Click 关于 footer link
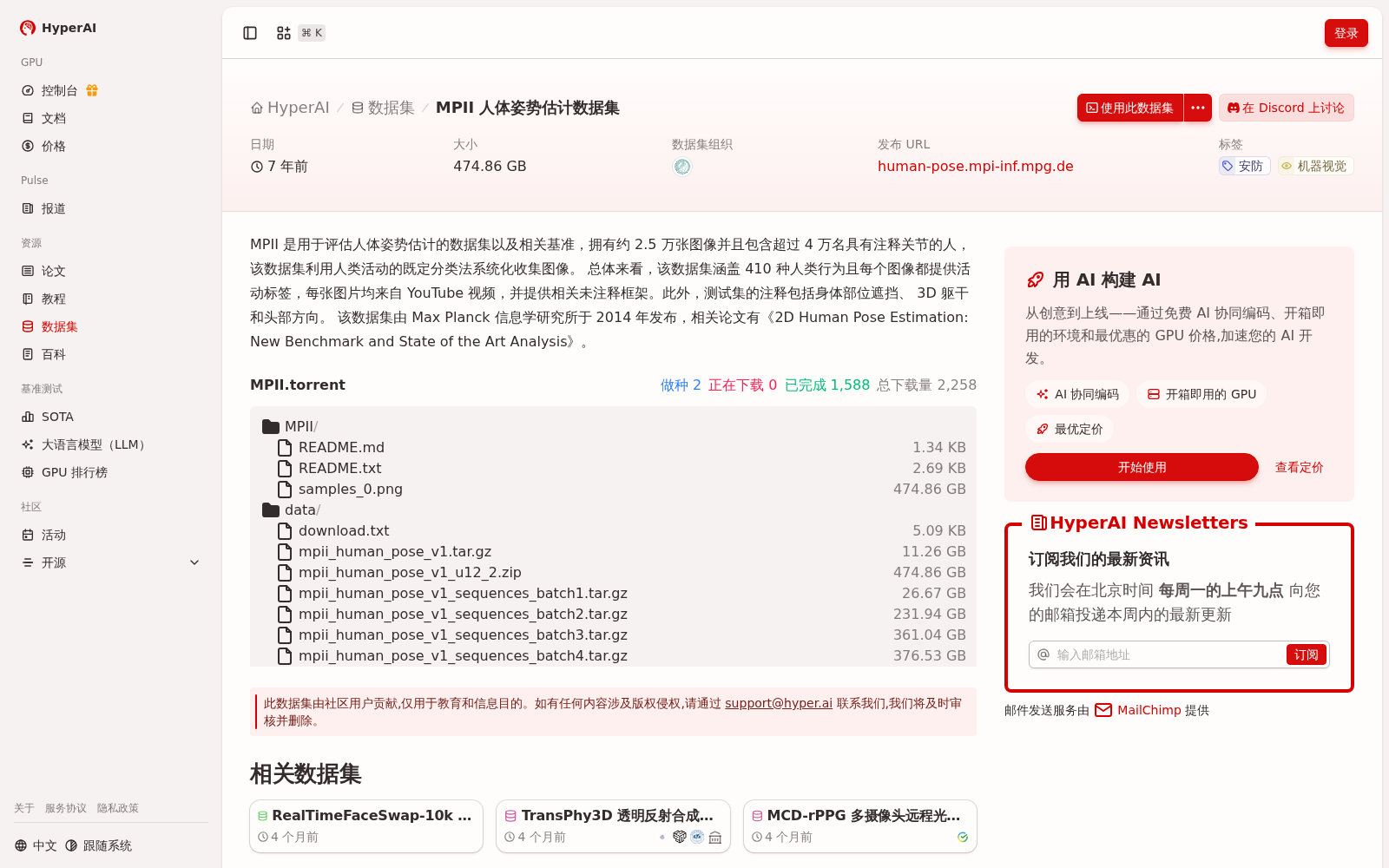Image resolution: width=1389 pixels, height=868 pixels. pos(24,808)
